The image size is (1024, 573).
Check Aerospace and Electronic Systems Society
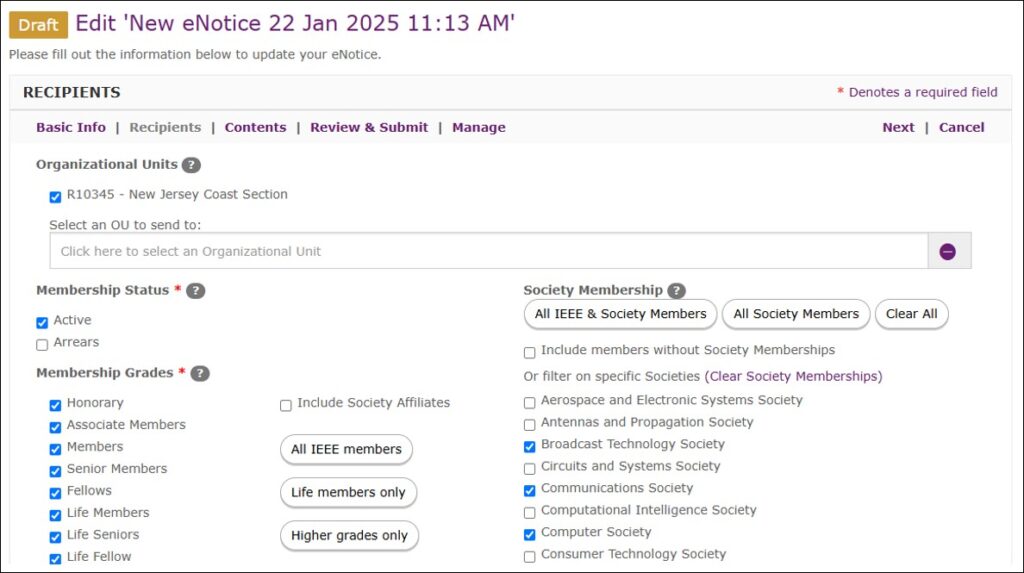coord(530,402)
